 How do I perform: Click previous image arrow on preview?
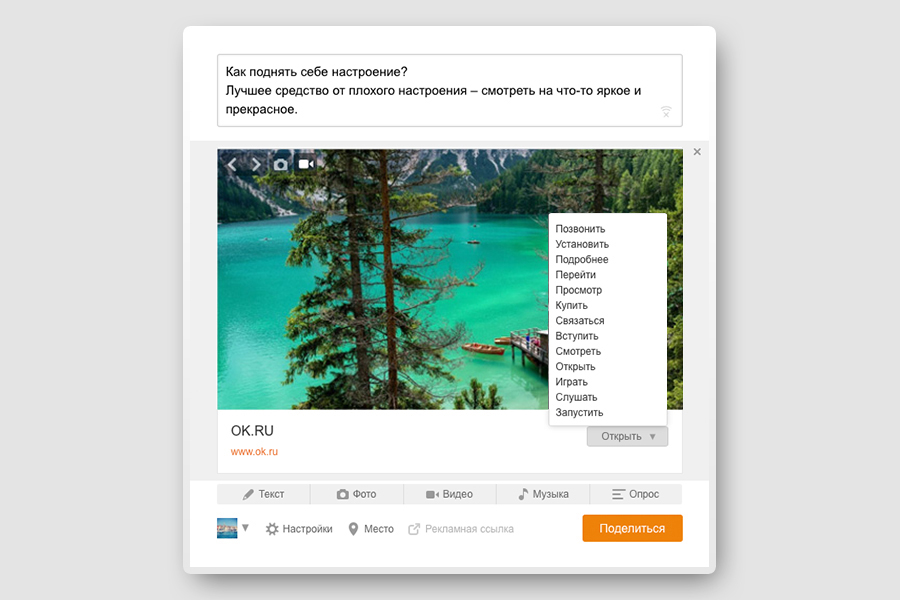point(232,165)
